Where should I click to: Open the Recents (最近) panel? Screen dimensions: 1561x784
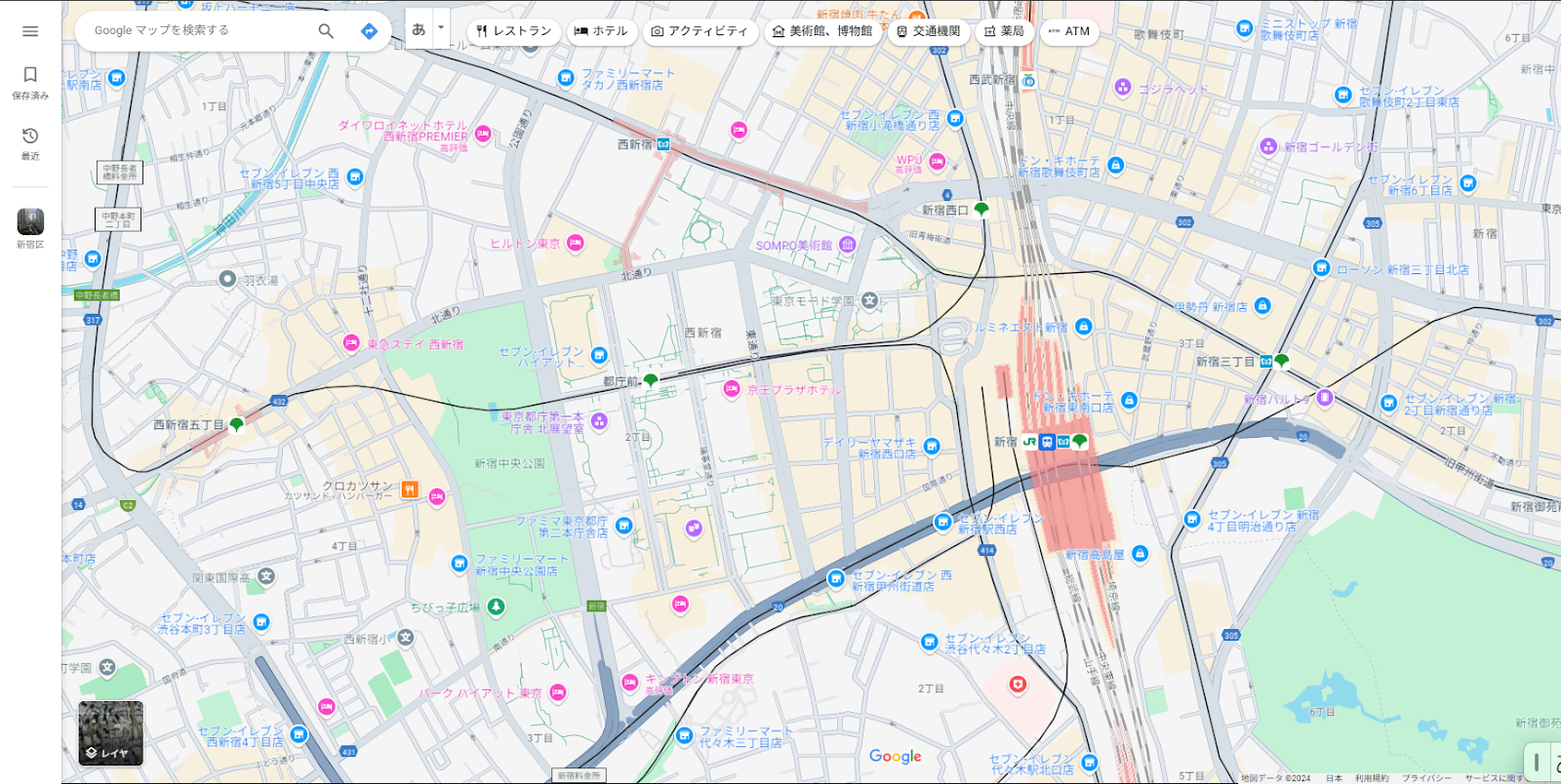(30, 143)
